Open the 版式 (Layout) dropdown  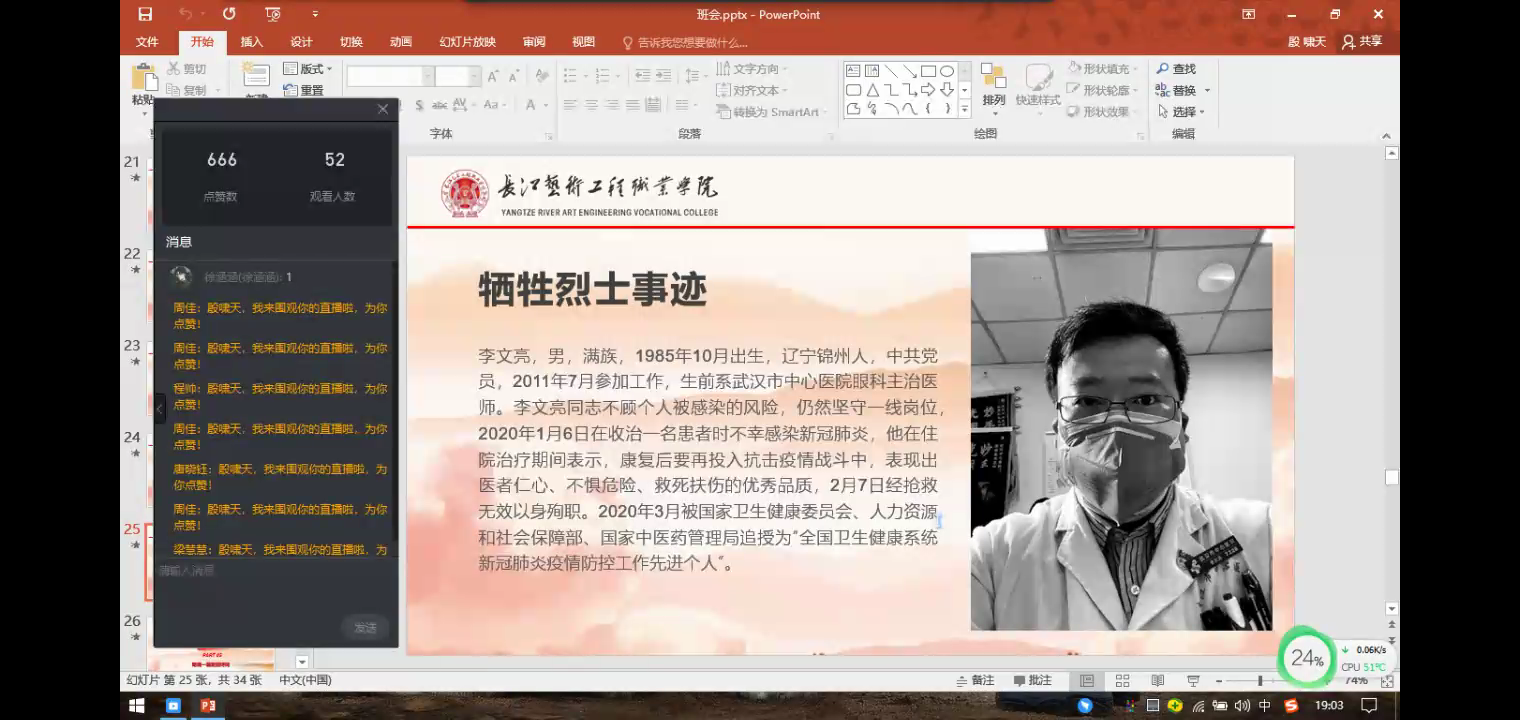[307, 69]
